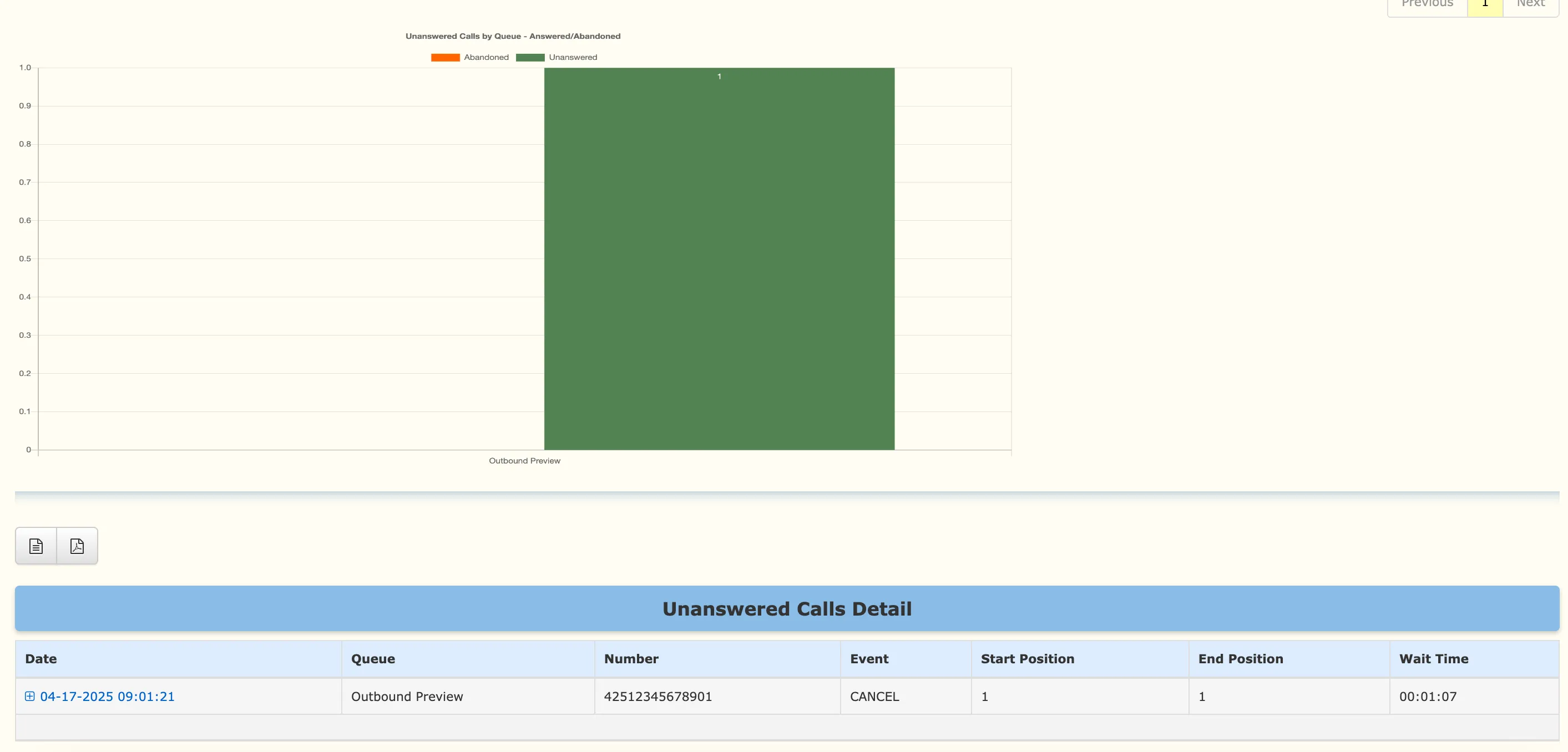Viewport: 1568px width, 752px height.
Task: Export the report as PDF
Action: tap(76, 546)
